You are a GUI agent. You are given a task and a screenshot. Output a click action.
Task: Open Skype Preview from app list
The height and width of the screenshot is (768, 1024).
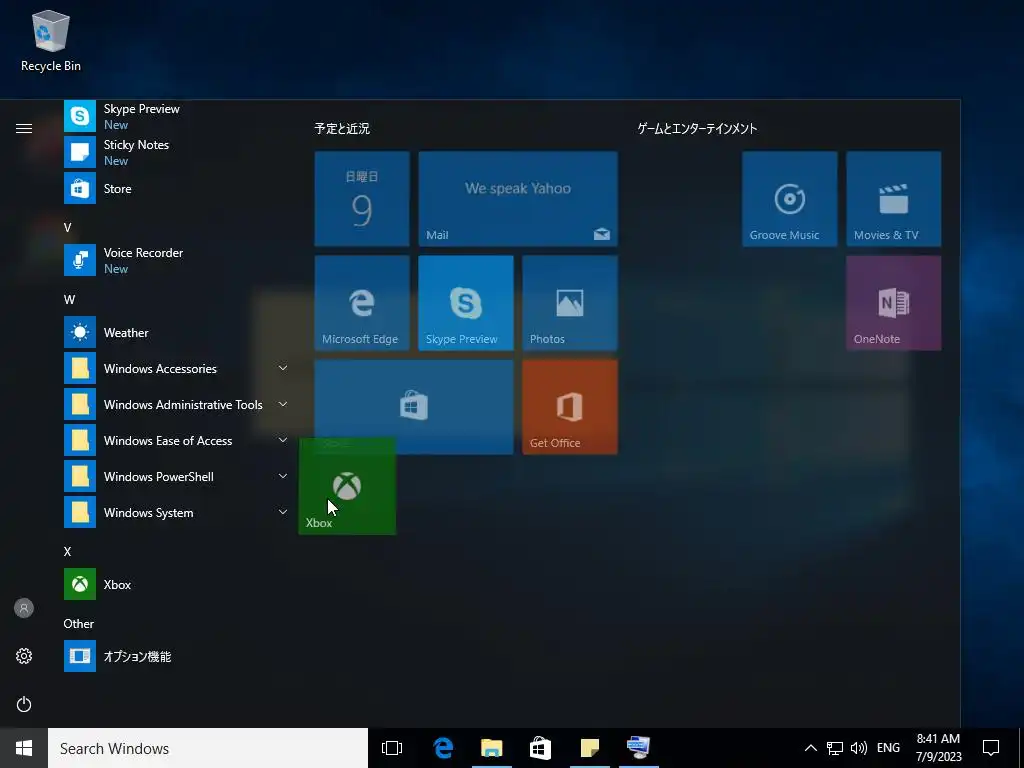pyautogui.click(x=176, y=116)
